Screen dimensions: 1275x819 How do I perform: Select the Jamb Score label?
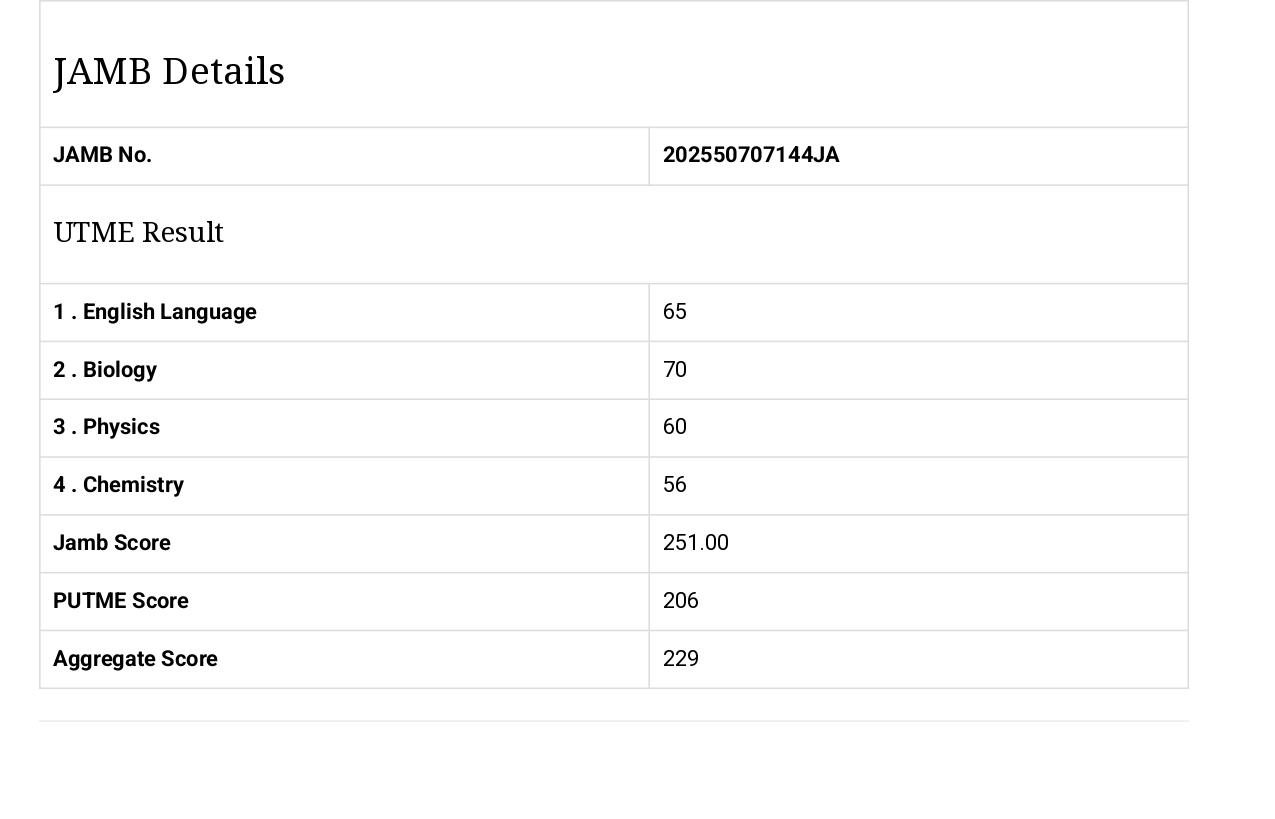[x=112, y=543]
